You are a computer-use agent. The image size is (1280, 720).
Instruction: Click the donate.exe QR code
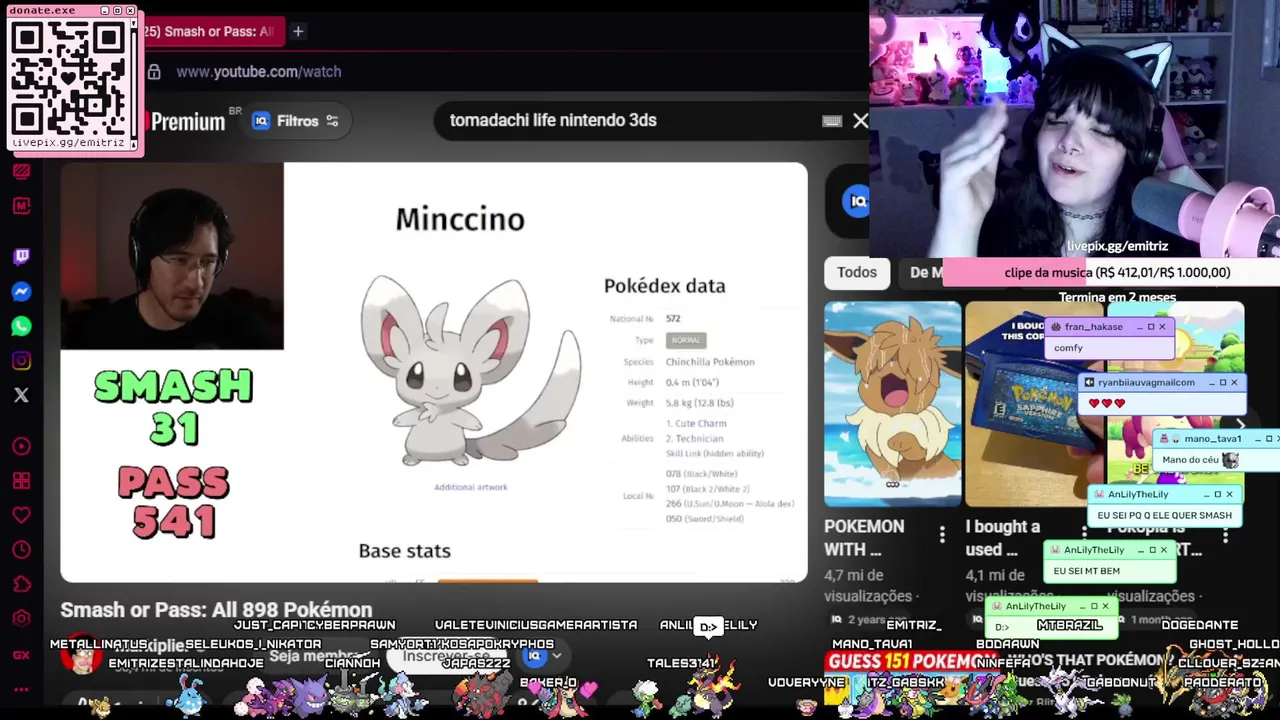click(x=69, y=78)
